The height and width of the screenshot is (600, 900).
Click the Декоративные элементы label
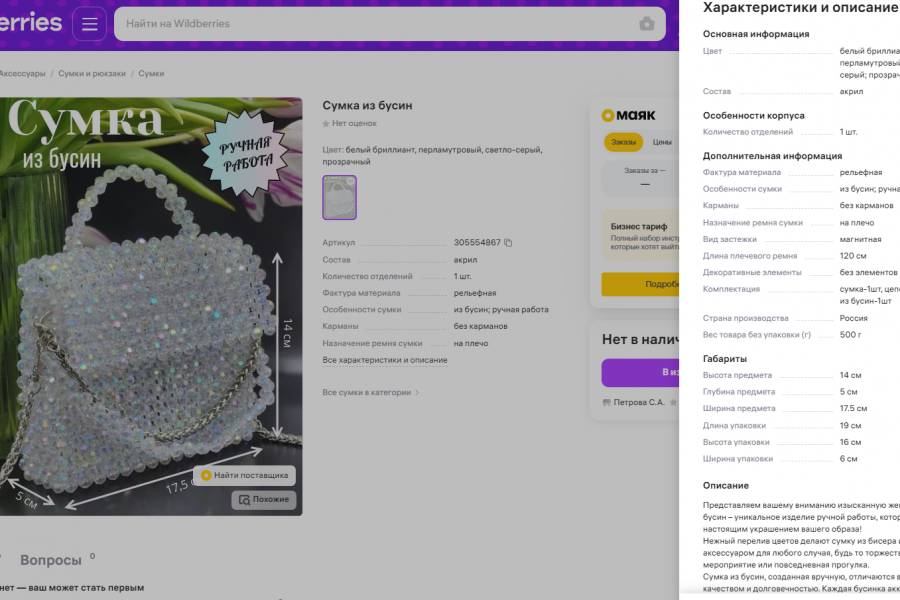[x=752, y=273]
